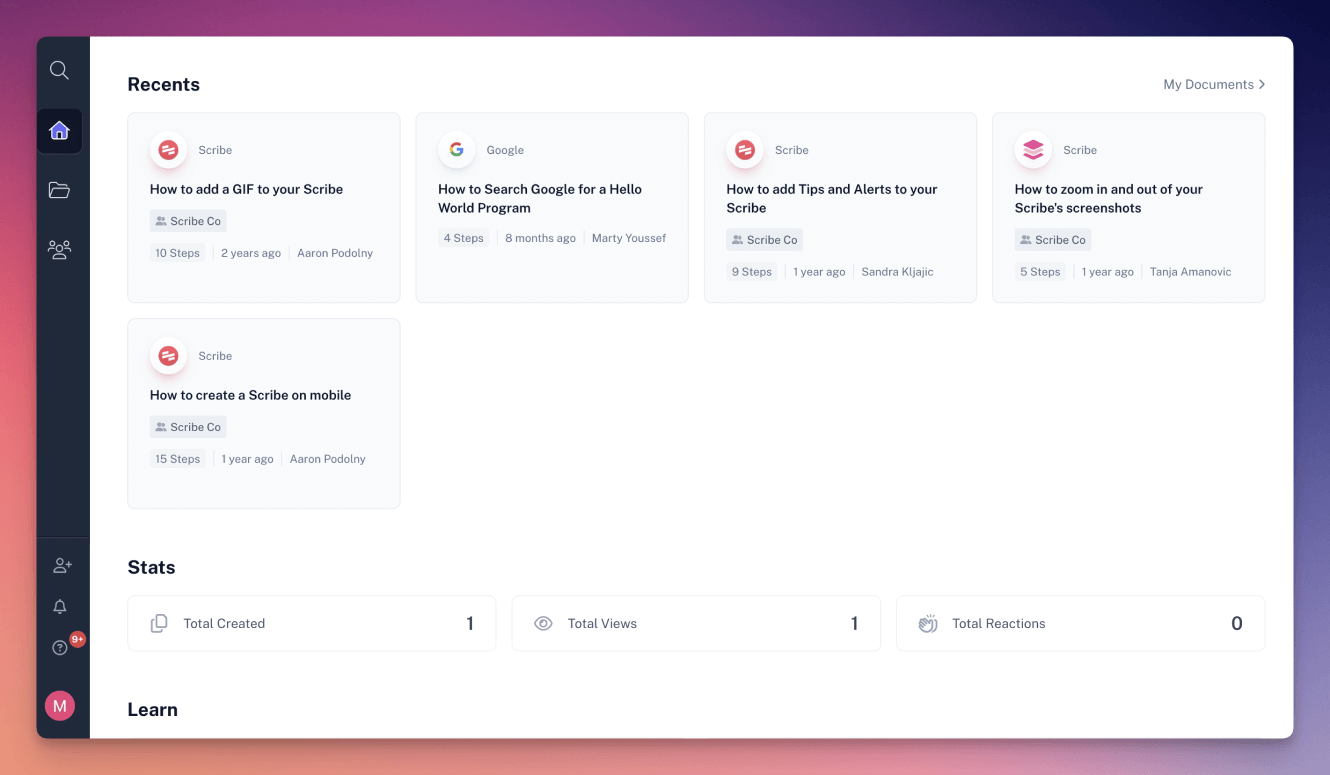Open the profile avatar menu
The width and height of the screenshot is (1330, 775).
[59, 705]
